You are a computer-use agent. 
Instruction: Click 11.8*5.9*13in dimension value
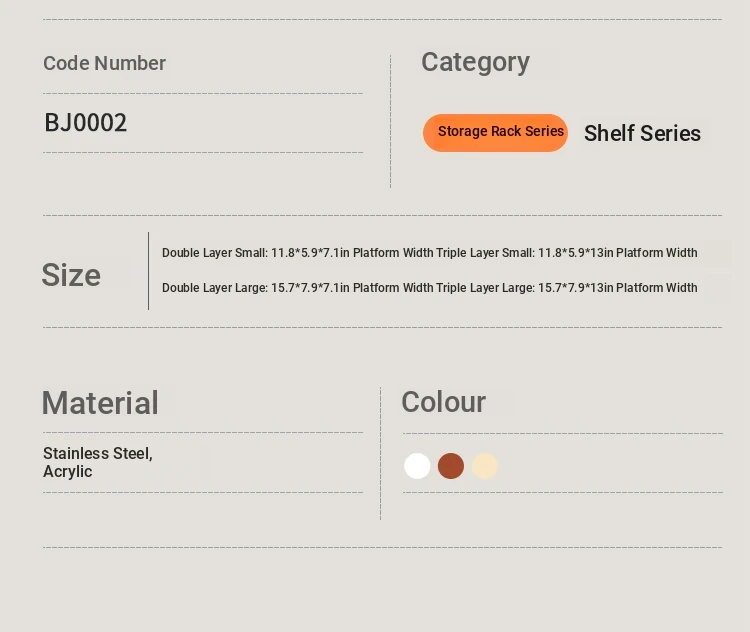tap(575, 253)
